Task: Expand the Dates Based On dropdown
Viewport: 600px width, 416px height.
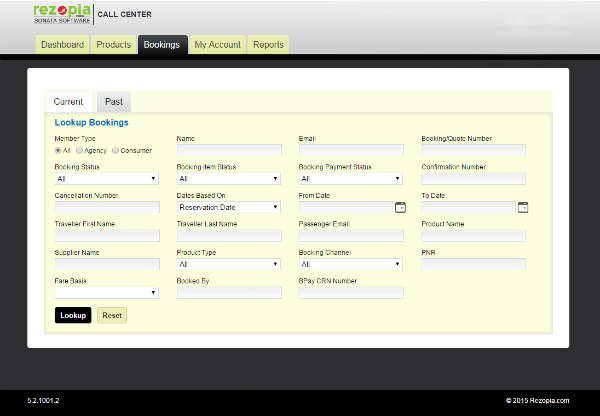Action: pyautogui.click(x=228, y=207)
